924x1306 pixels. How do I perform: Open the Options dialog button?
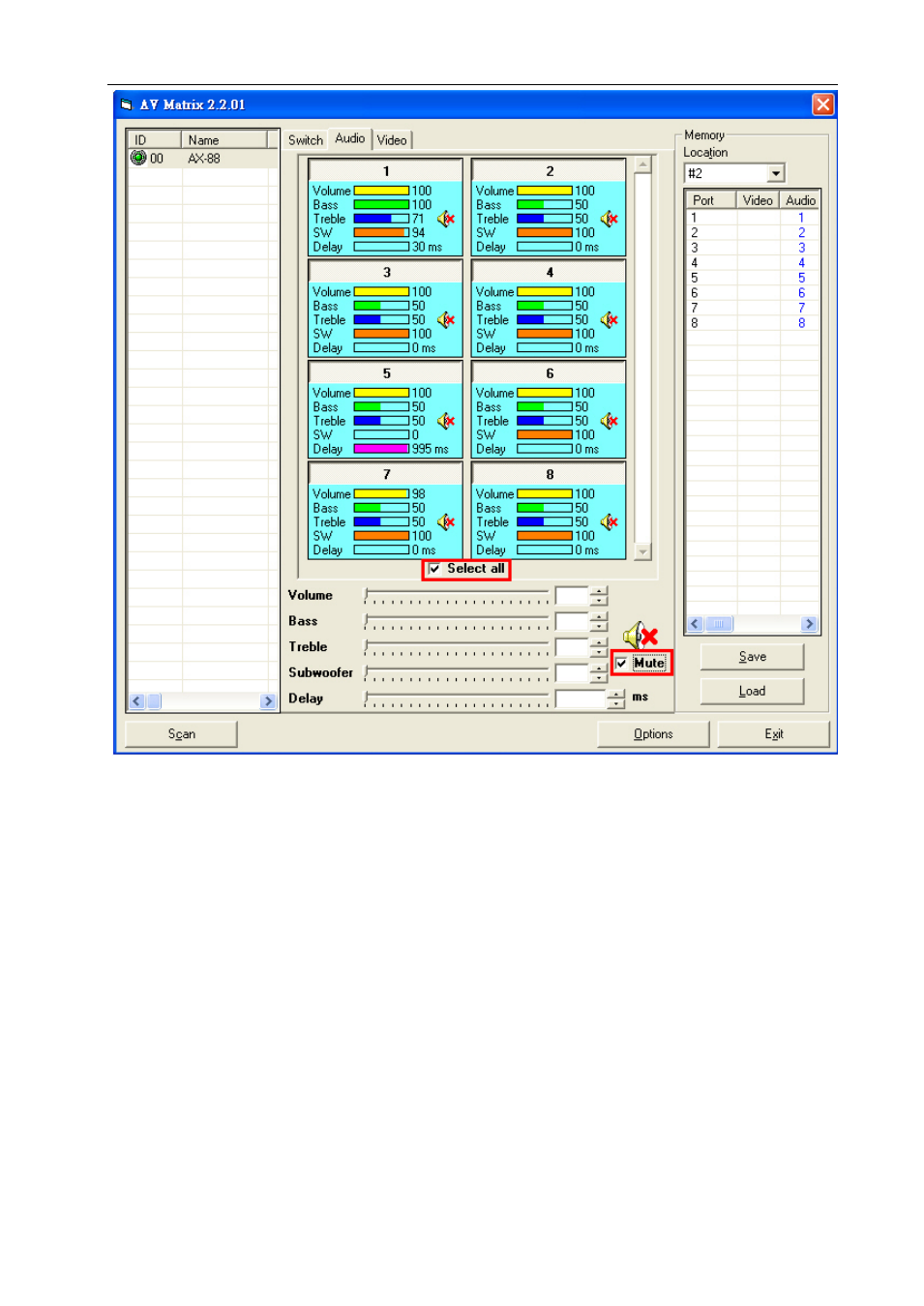click(x=653, y=734)
